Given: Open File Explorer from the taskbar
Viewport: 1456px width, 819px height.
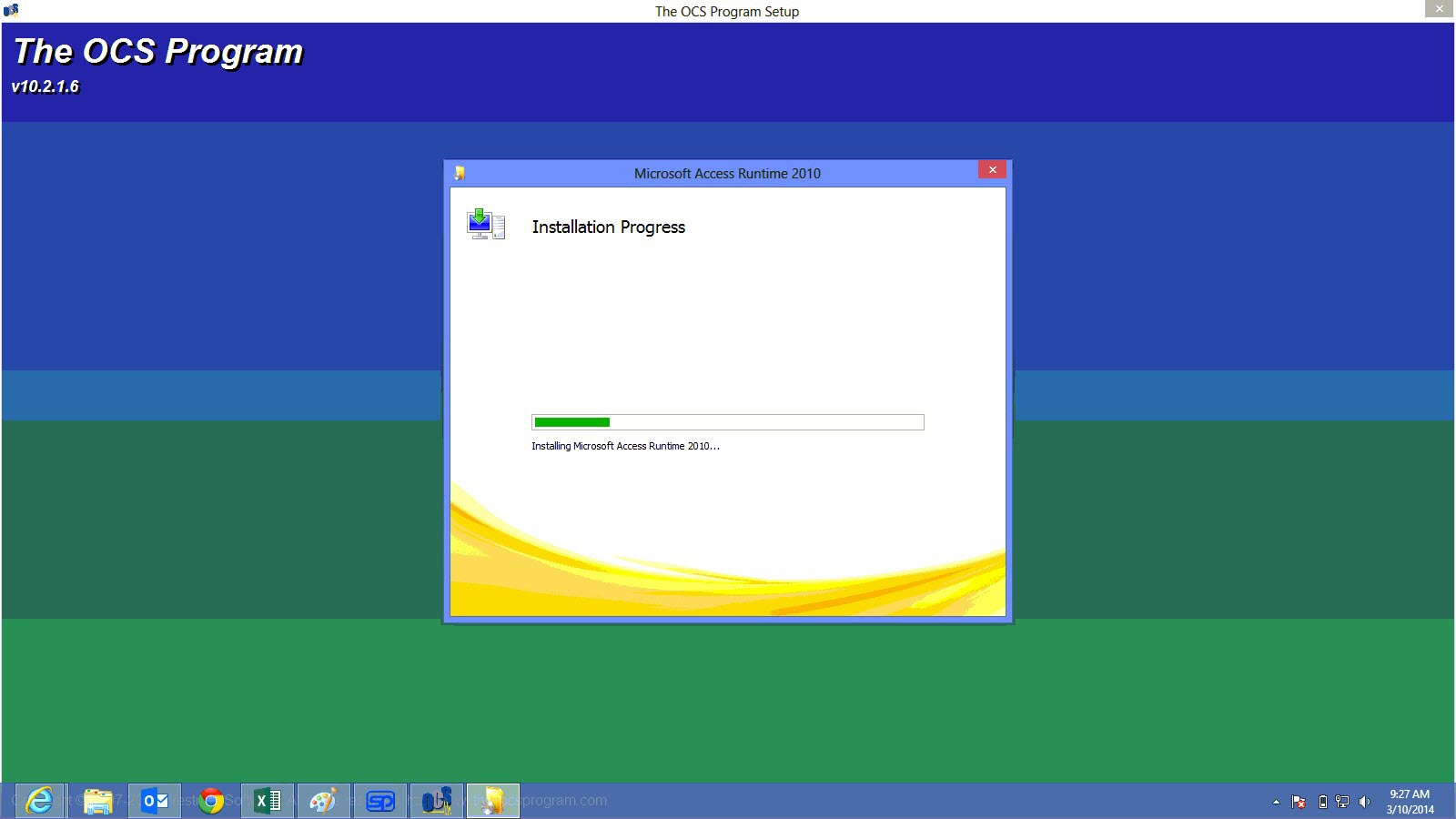Looking at the screenshot, I should pyautogui.click(x=97, y=801).
